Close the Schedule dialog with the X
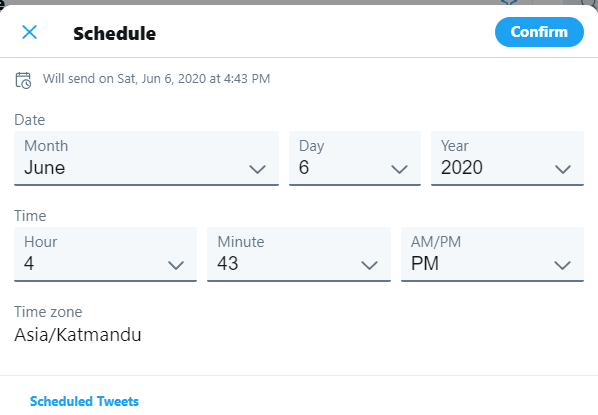The width and height of the screenshot is (598, 415). coord(29,32)
